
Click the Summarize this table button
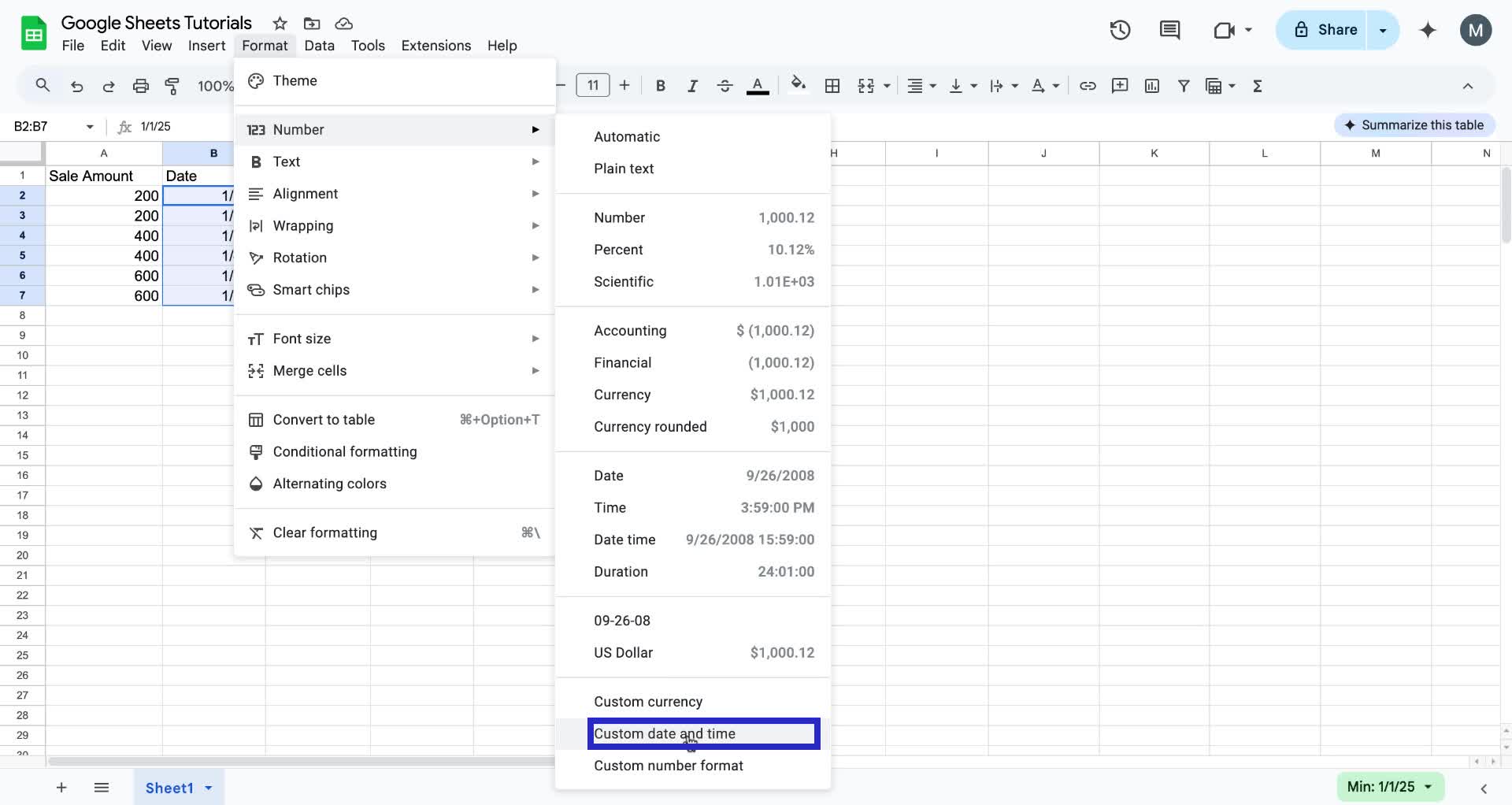[x=1414, y=124]
